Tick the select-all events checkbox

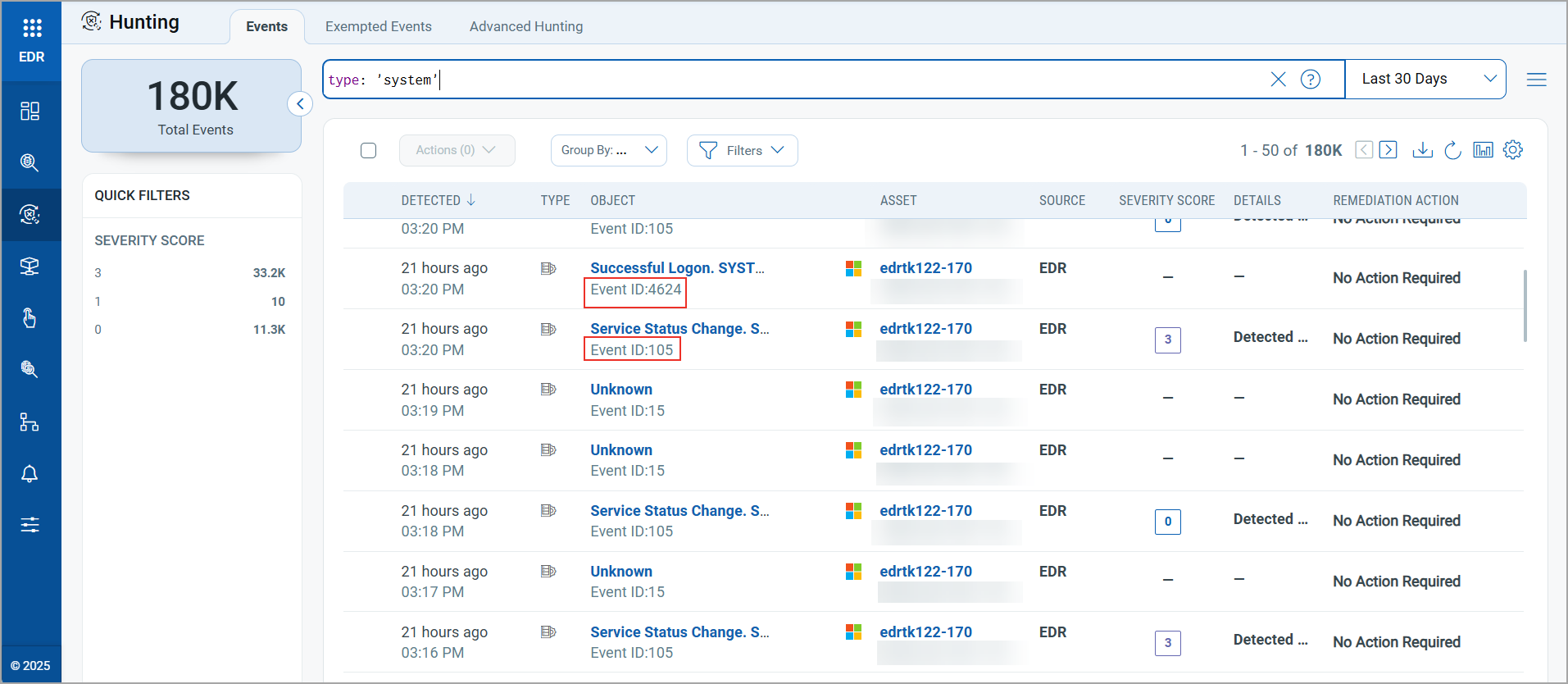click(369, 151)
